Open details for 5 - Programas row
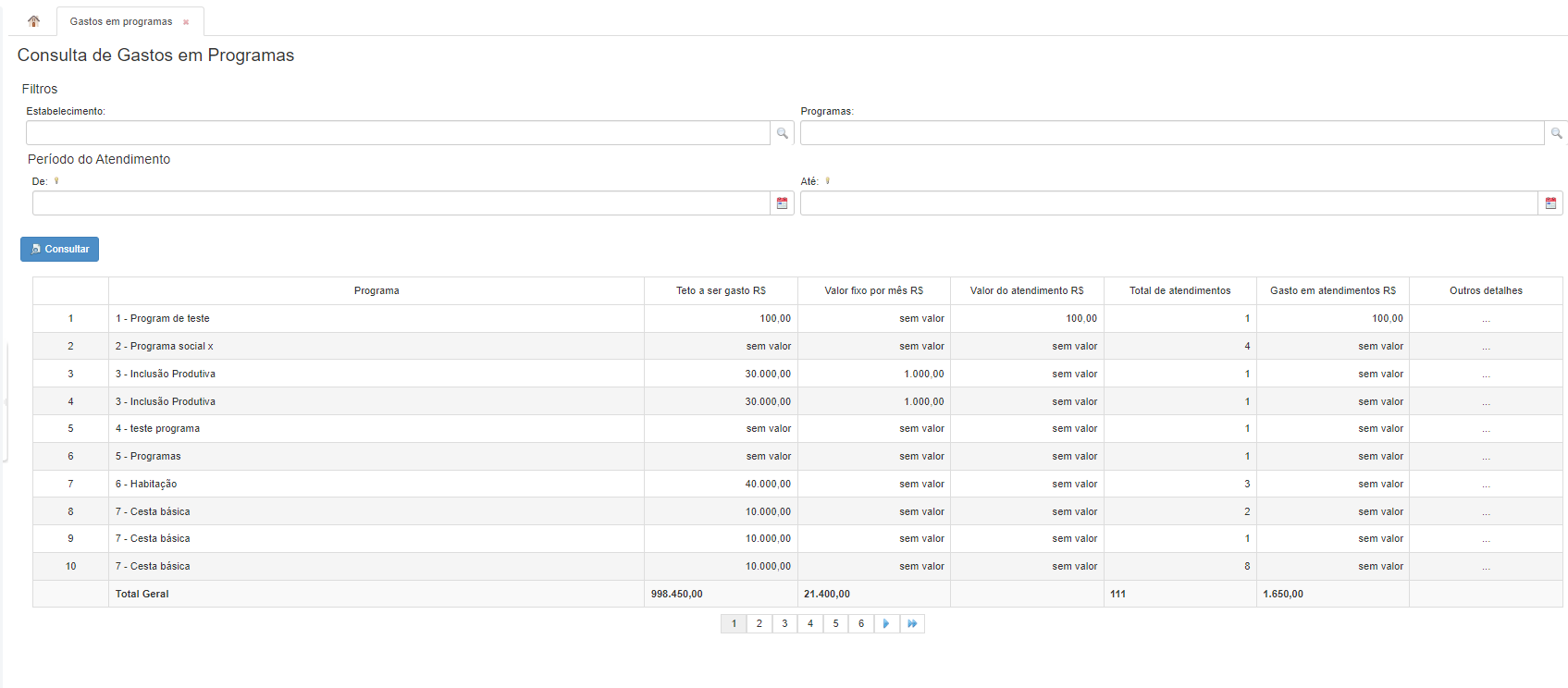 tap(1487, 457)
